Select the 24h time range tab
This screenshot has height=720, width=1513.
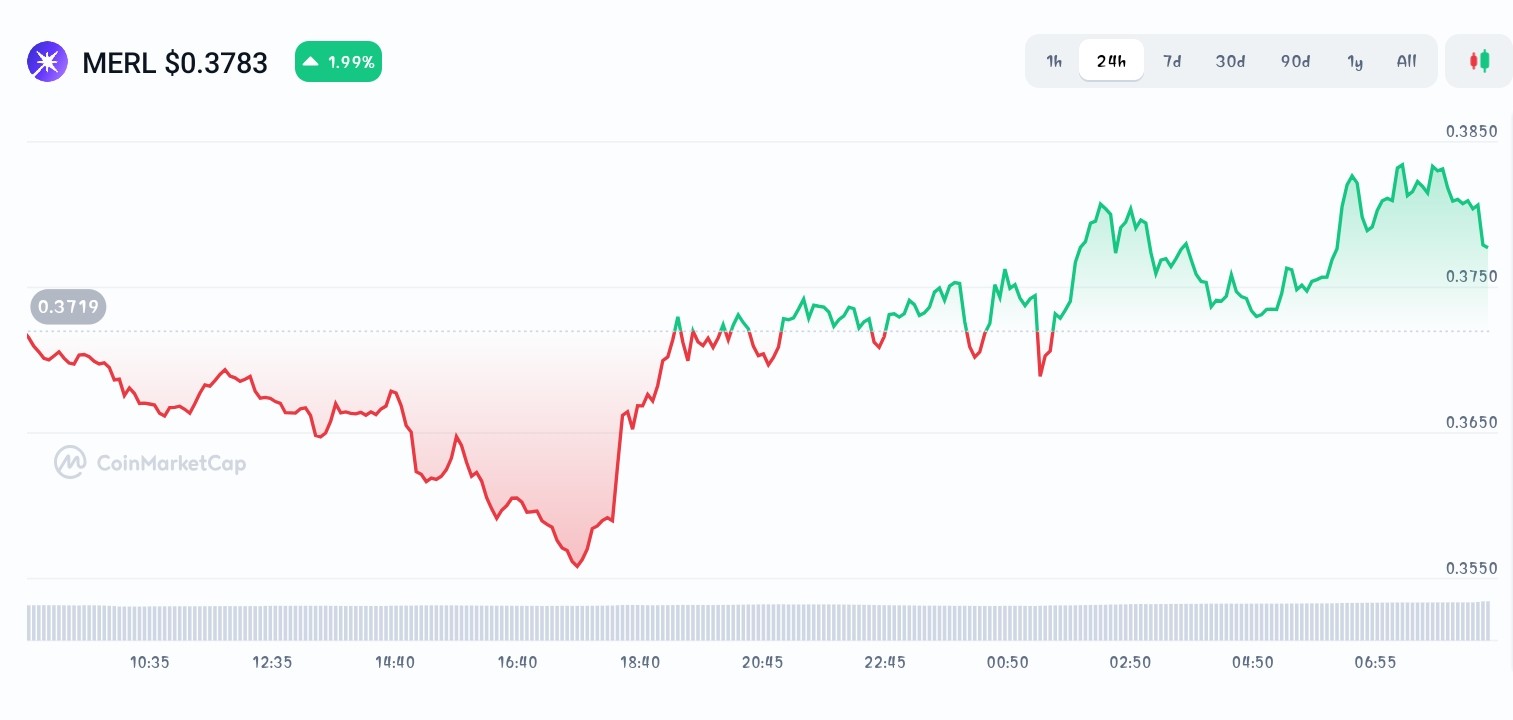[1111, 61]
